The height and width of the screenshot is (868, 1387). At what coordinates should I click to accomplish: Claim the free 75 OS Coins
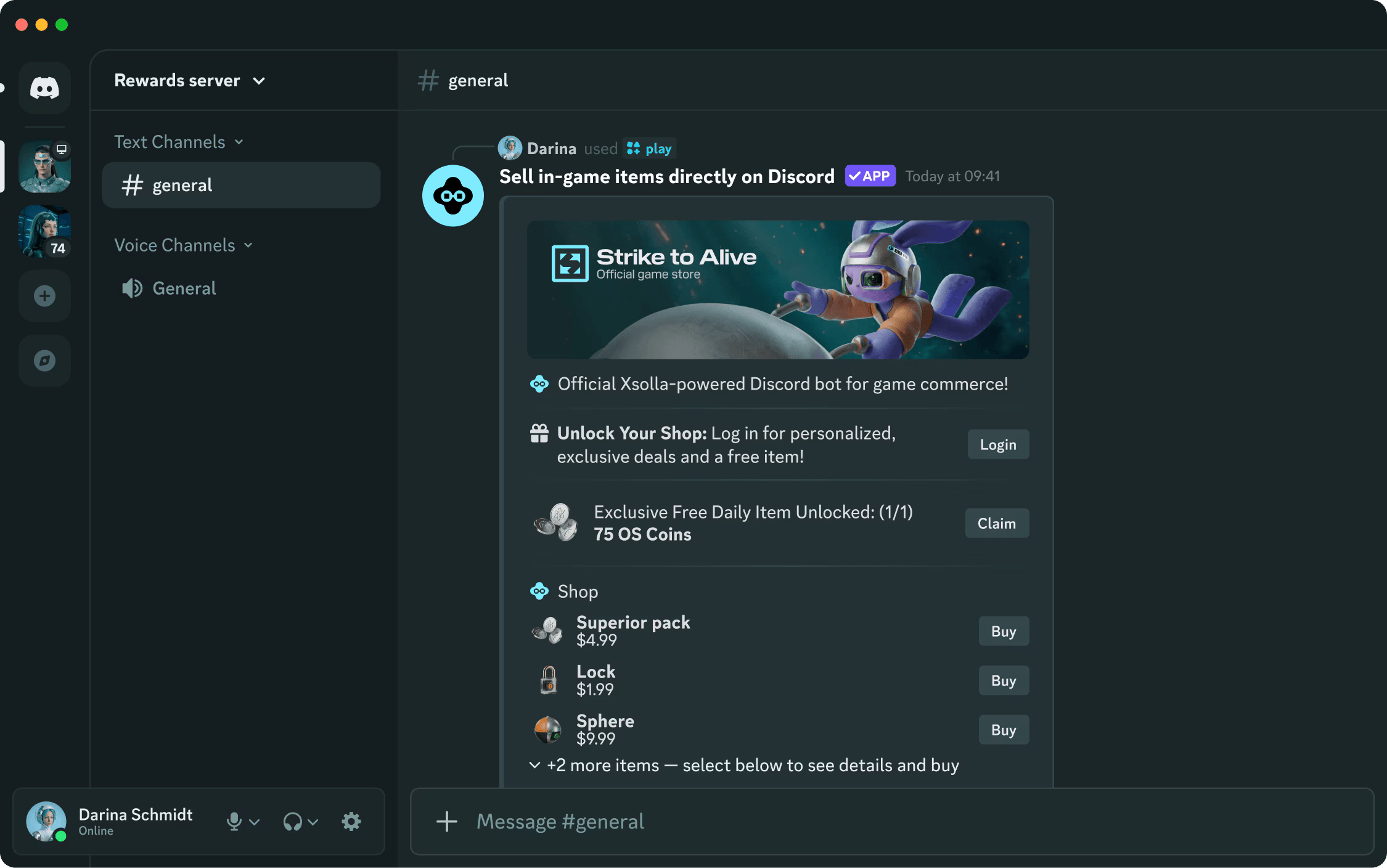click(x=997, y=523)
